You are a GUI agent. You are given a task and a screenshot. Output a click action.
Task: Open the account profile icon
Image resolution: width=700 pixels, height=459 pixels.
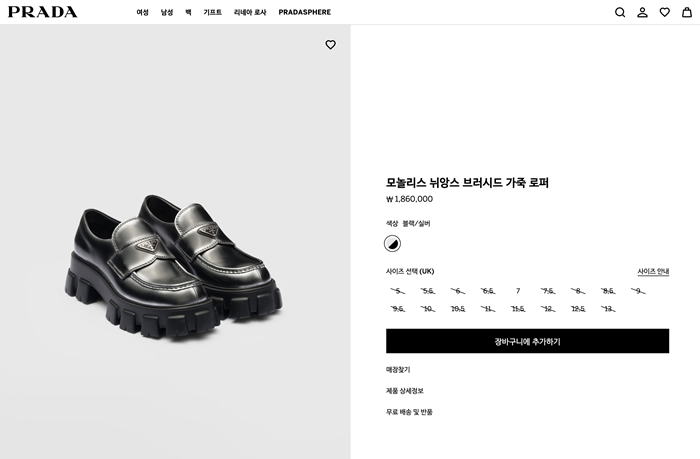(x=643, y=12)
